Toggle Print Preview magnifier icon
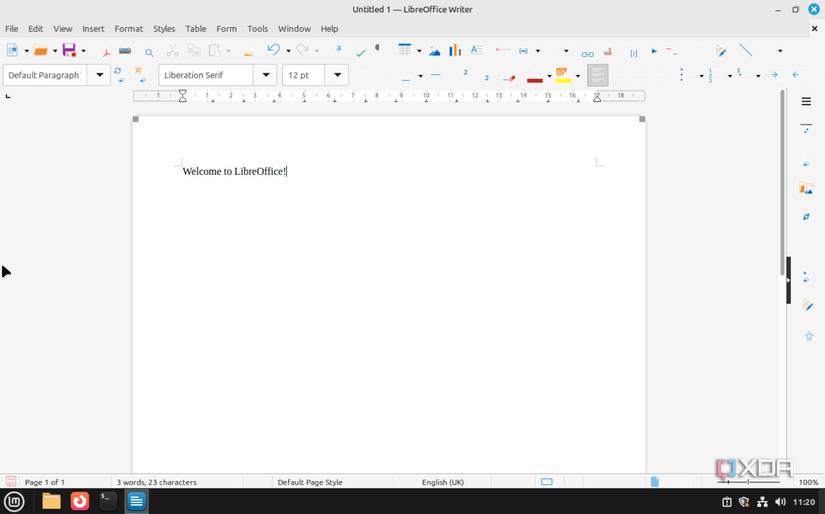Image resolution: width=825 pixels, height=514 pixels. click(x=149, y=52)
